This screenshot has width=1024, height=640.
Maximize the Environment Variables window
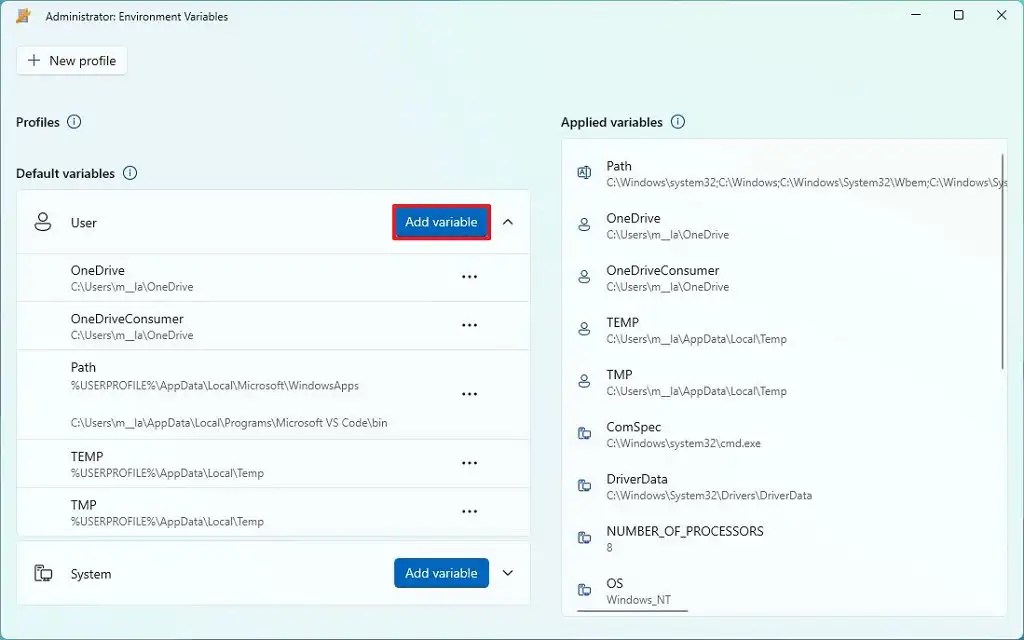pos(958,15)
